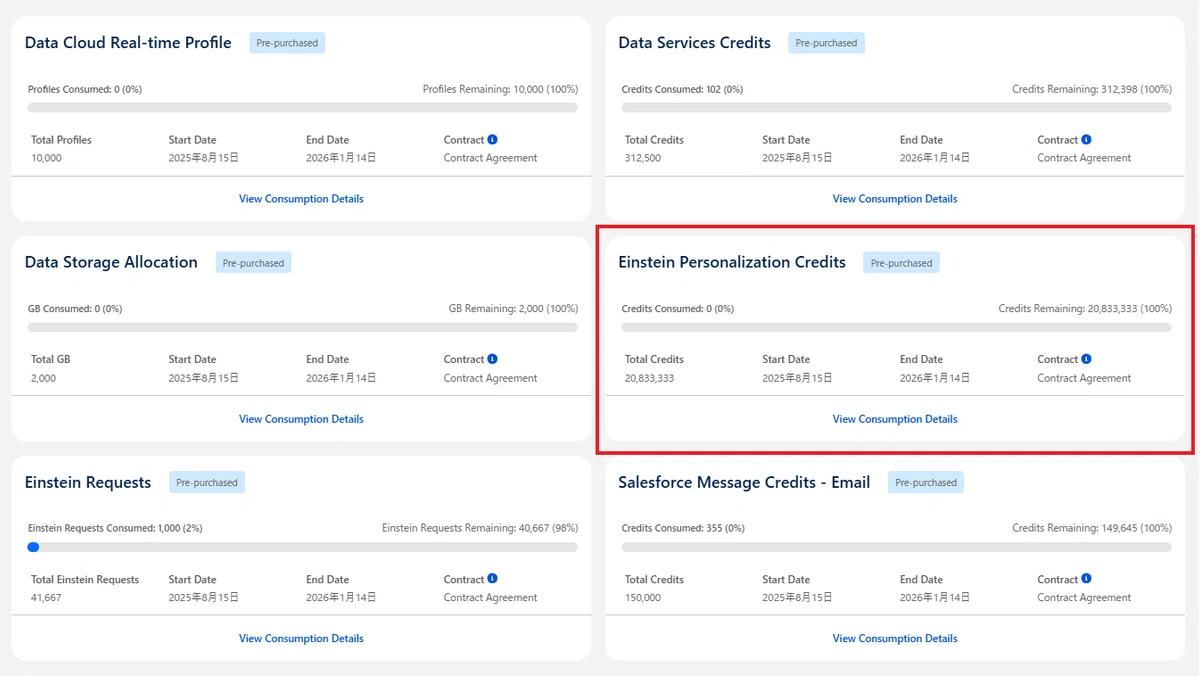Click Pre-purchased badge next to Salesforce Message Credits - Email

coord(926,482)
